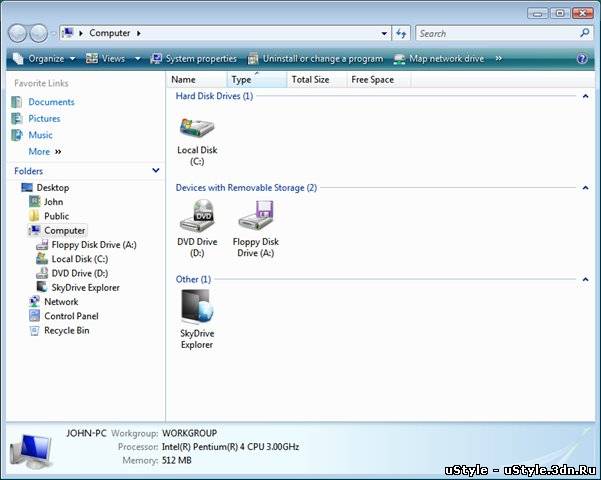Collapse the Other group

point(585,279)
